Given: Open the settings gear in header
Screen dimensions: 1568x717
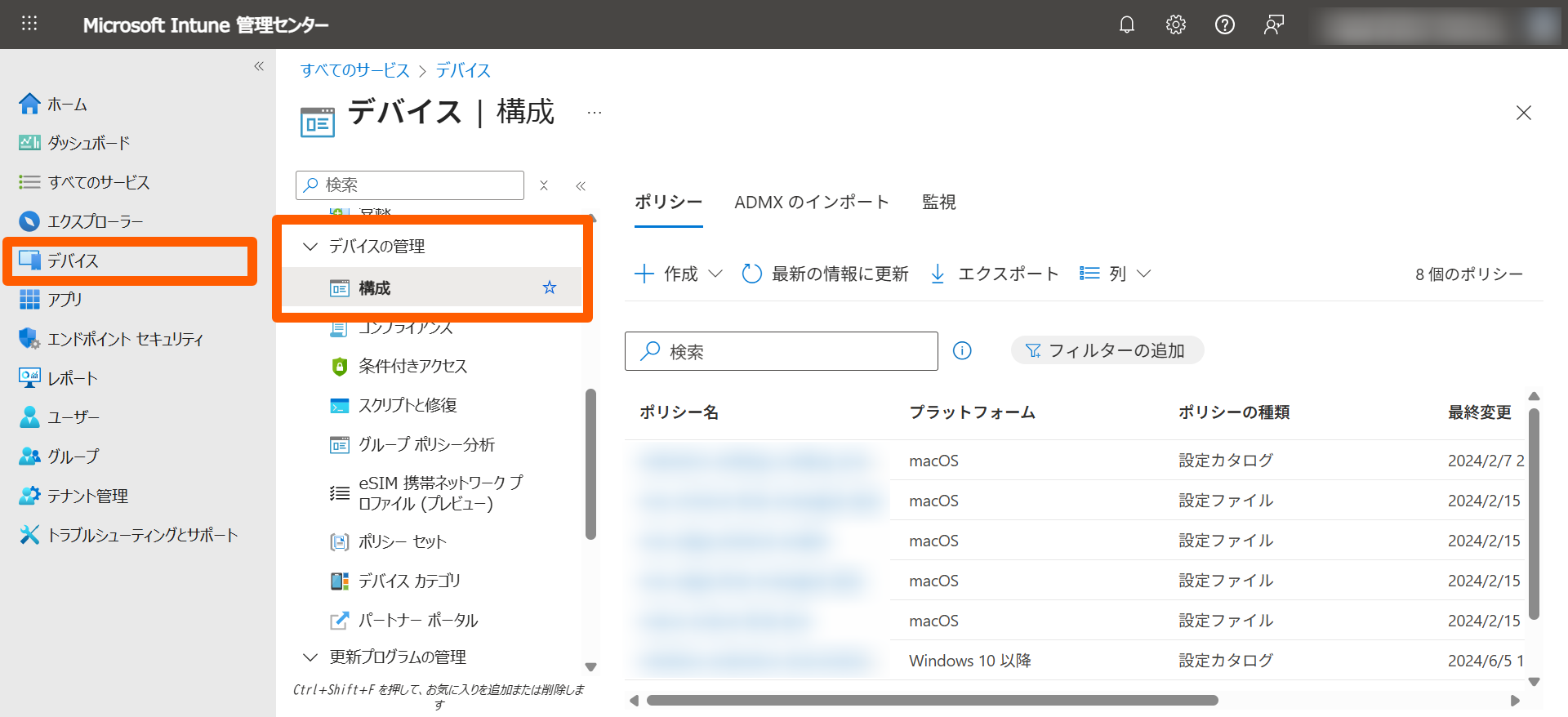Looking at the screenshot, I should point(1175,24).
